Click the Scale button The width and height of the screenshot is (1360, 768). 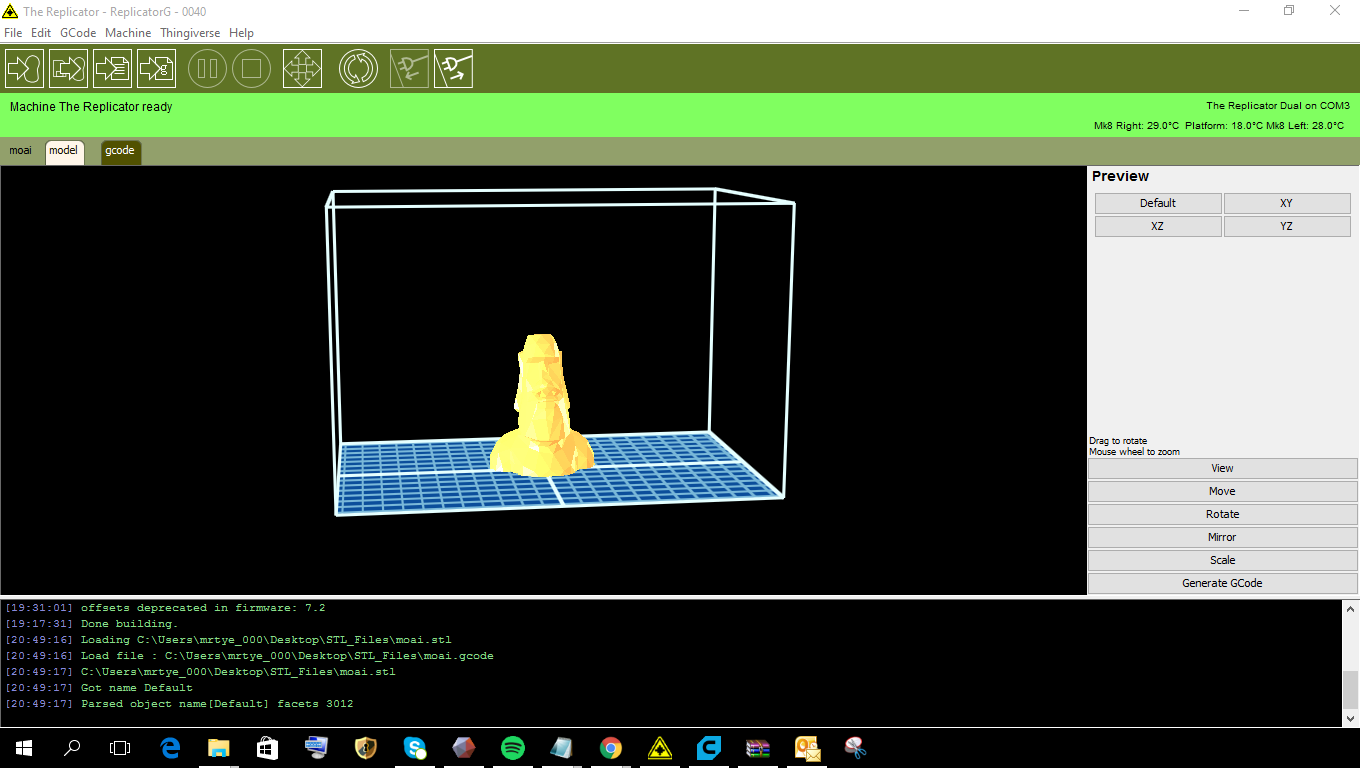coord(1222,560)
